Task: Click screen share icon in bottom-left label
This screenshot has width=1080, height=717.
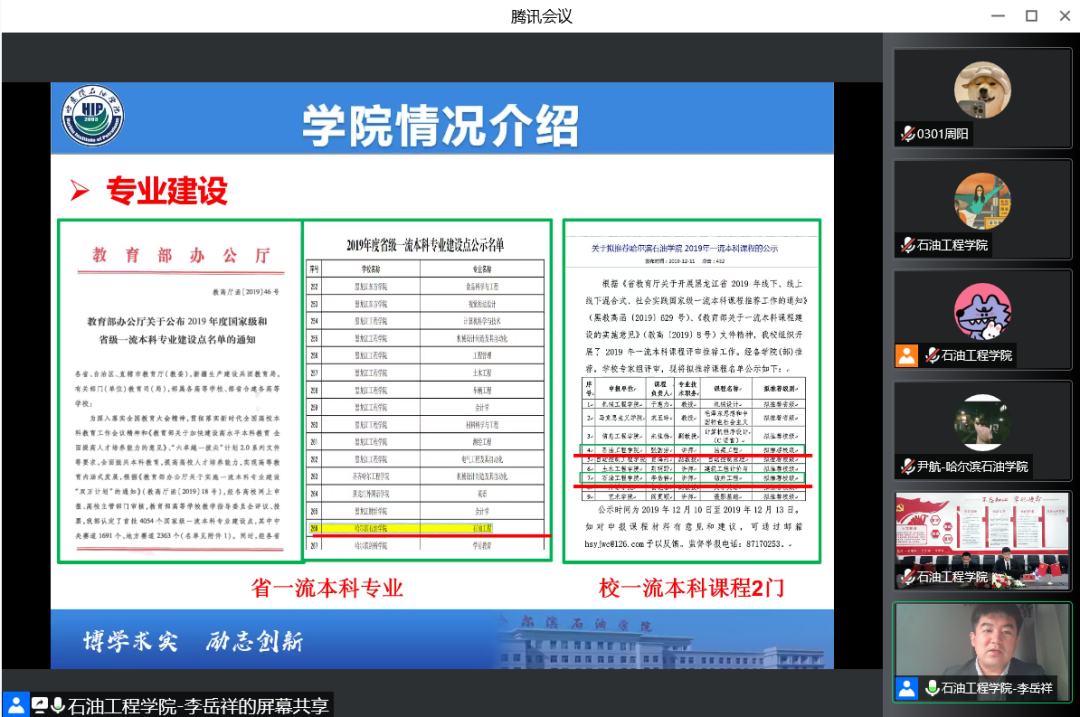Action: coord(40,705)
